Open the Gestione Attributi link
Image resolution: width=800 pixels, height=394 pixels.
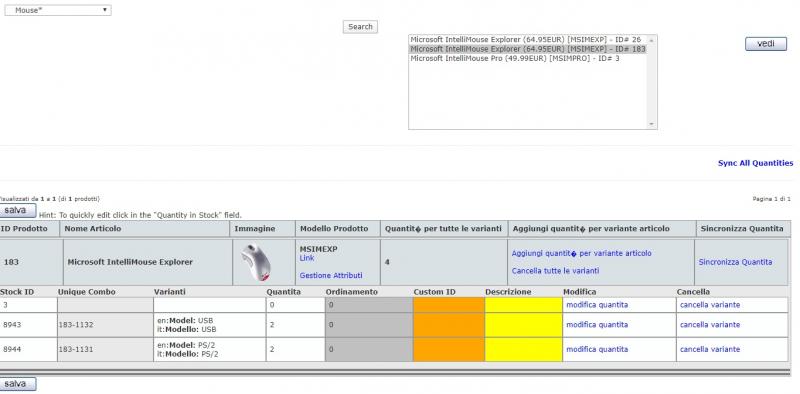click(x=331, y=276)
